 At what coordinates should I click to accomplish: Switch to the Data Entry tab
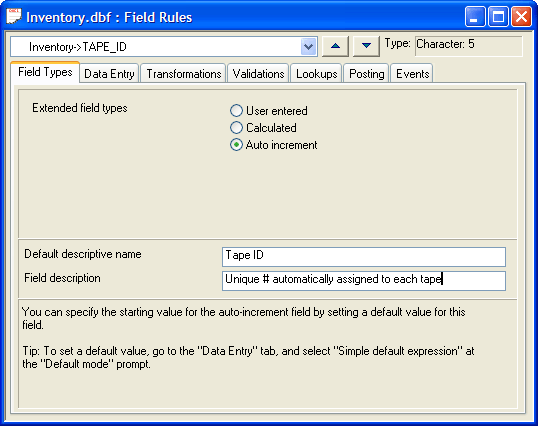click(x=109, y=73)
